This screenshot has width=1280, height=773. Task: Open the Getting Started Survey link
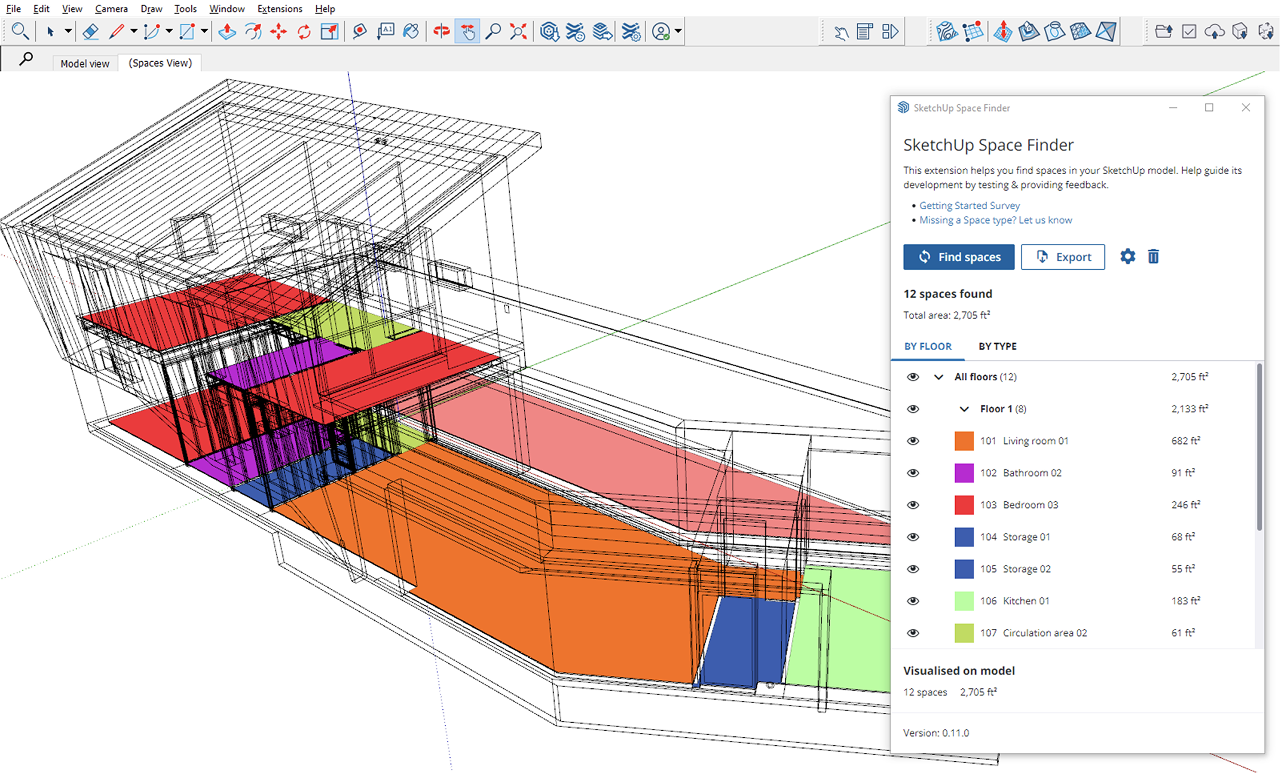click(x=970, y=206)
